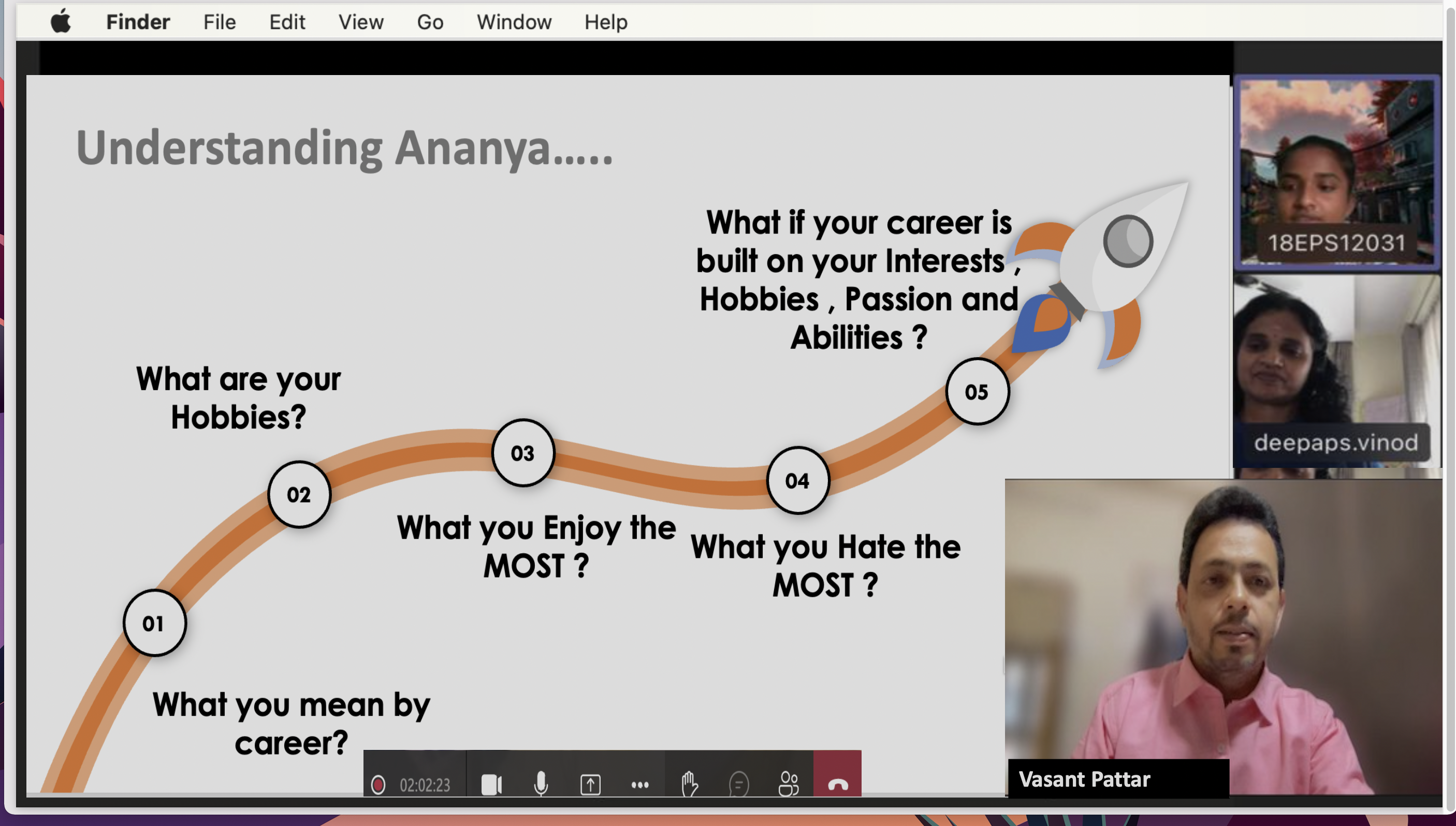
Task: Open the Help menu
Action: [x=606, y=22]
